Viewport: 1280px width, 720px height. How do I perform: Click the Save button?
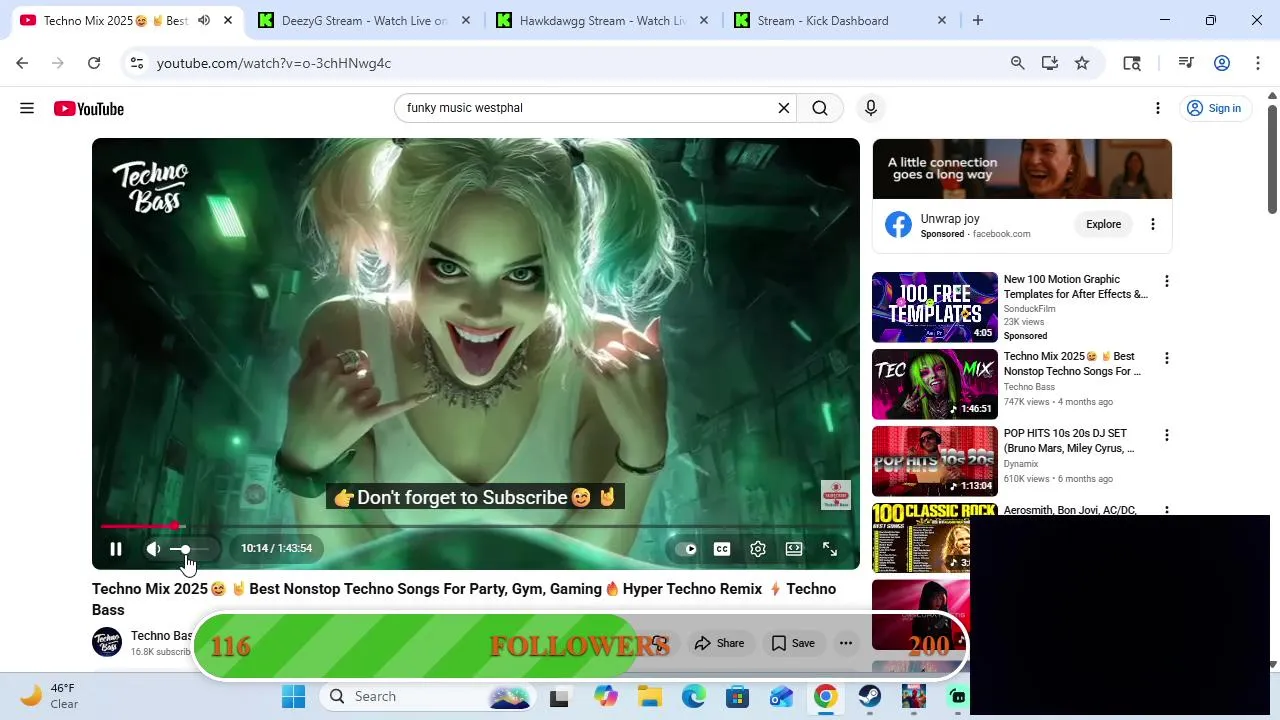pos(793,643)
